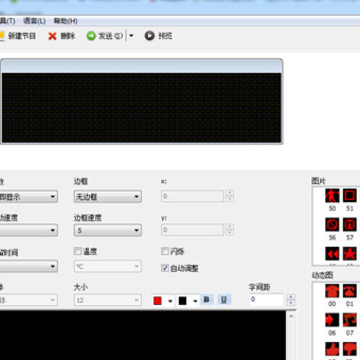Image resolution: width=360 pixels, height=360 pixels.
Task: Pick the black background color swatch
Action: tap(182, 301)
